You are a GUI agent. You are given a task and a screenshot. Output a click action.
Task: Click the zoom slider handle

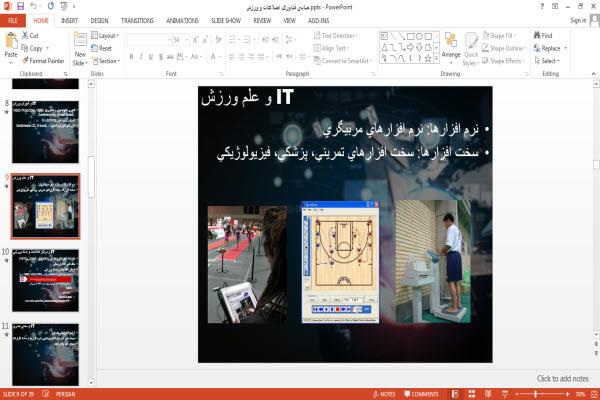(x=536, y=394)
